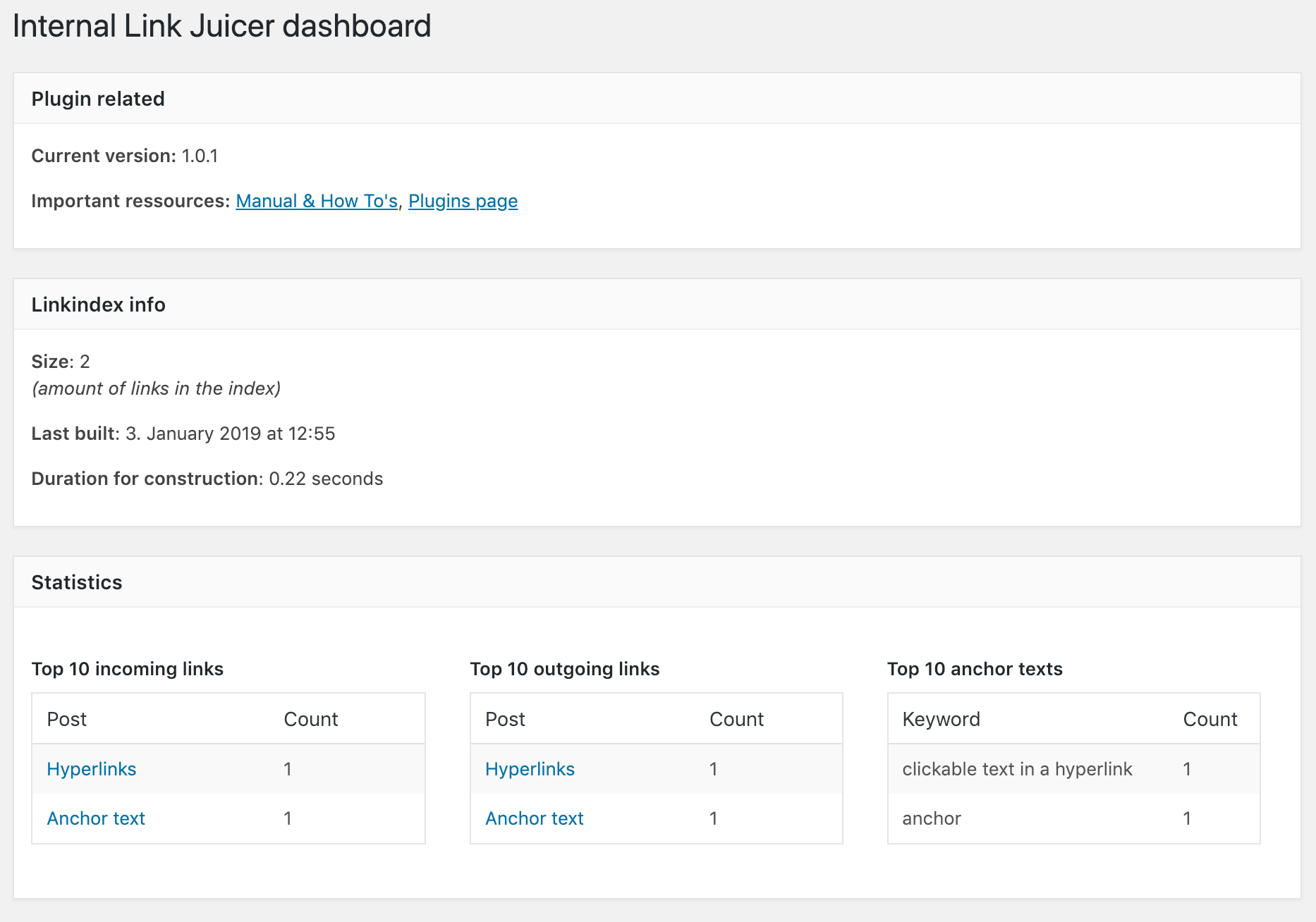Open Hyperlinks post in incoming links table
Screen dimensions: 1316x922
[92, 769]
